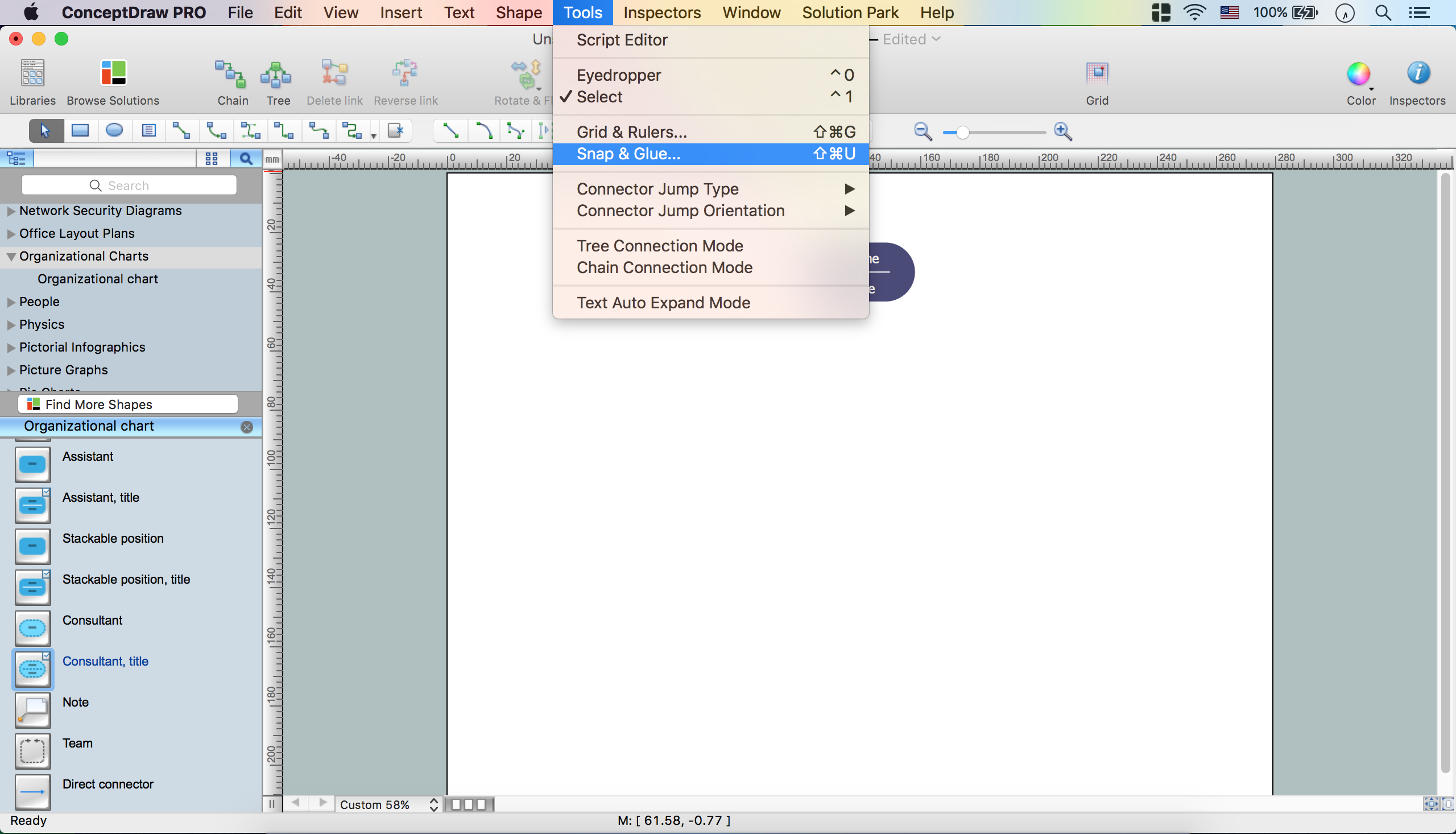Choose Snap & Glue from Tools menu

coord(628,154)
